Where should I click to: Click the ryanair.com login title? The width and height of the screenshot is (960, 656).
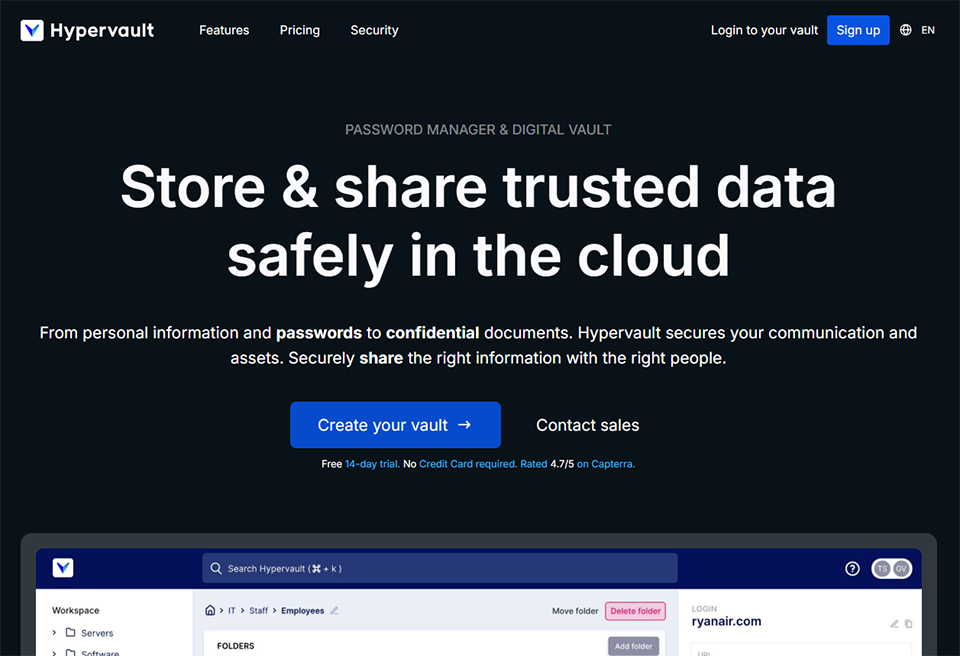click(x=726, y=621)
